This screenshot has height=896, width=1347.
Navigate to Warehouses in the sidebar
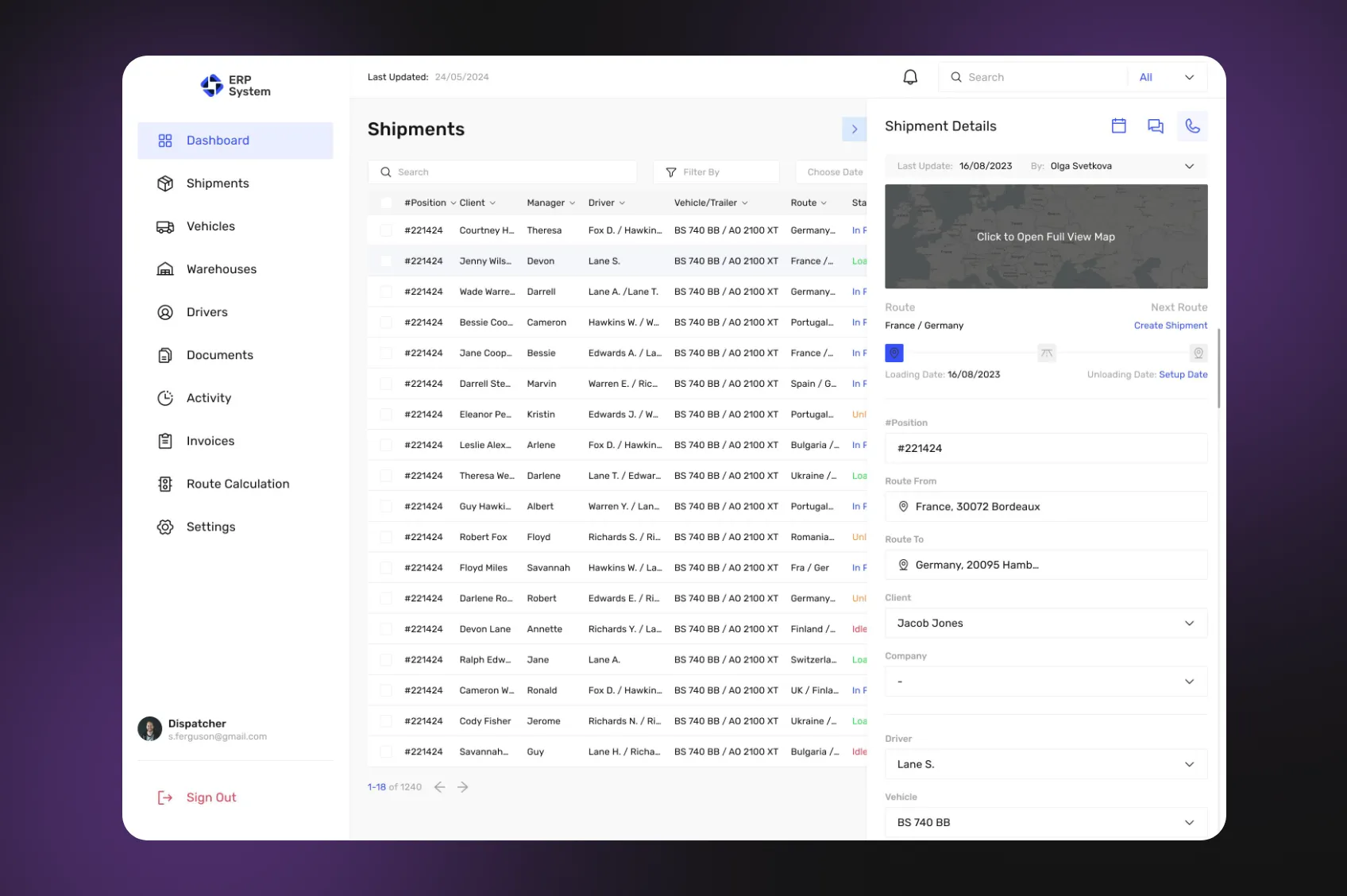[x=221, y=269]
